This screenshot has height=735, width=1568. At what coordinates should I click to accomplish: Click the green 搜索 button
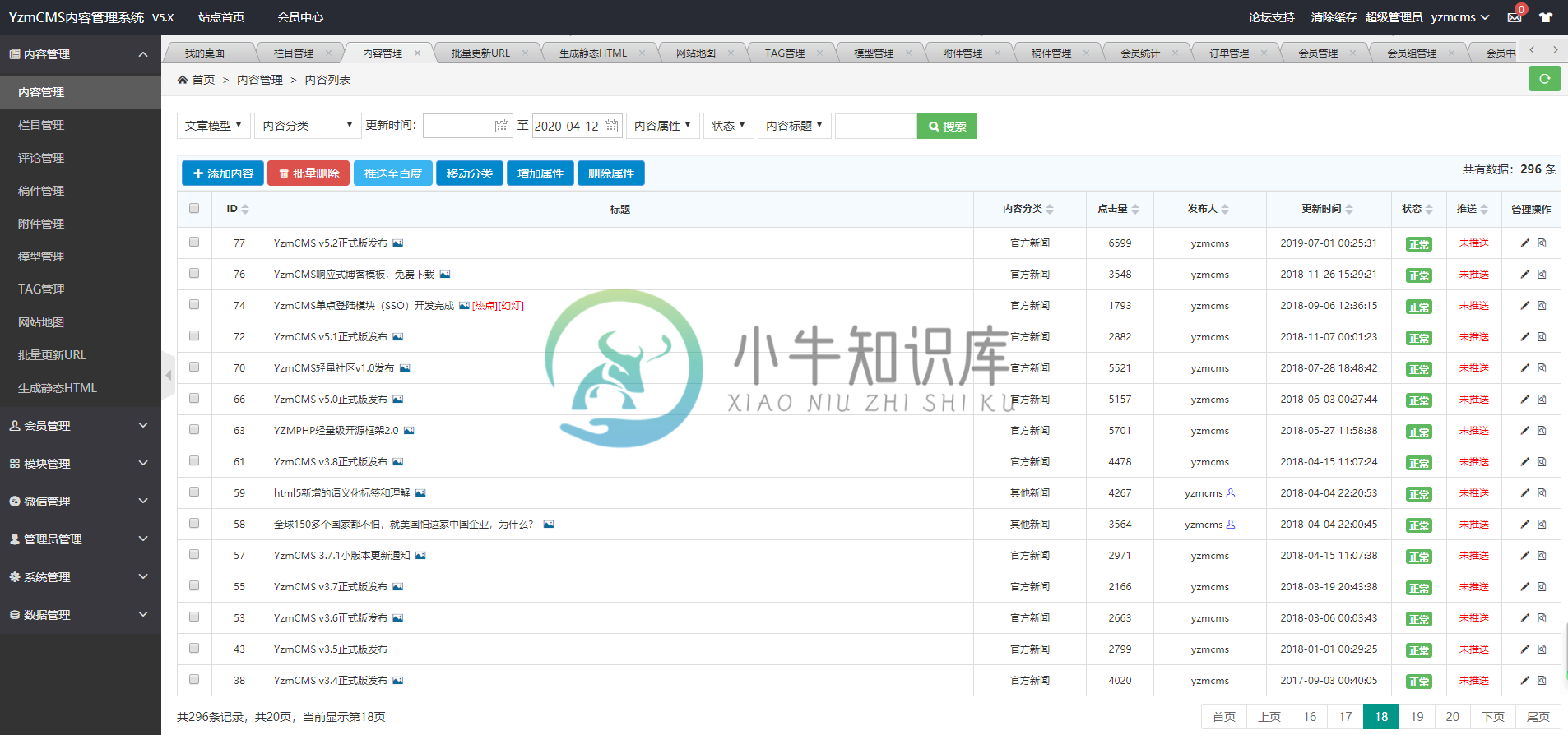(947, 126)
